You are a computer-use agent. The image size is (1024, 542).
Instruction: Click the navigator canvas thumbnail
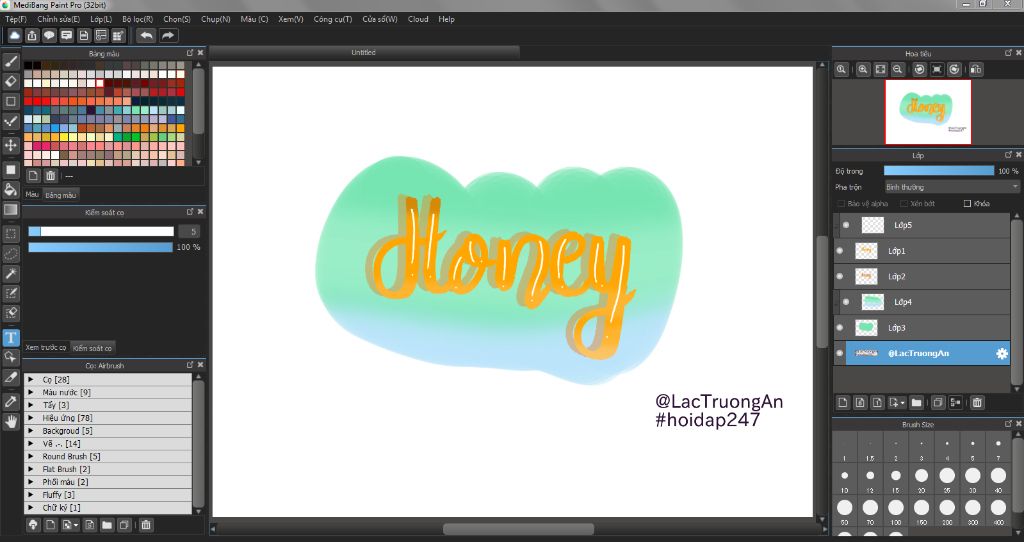coord(927,112)
